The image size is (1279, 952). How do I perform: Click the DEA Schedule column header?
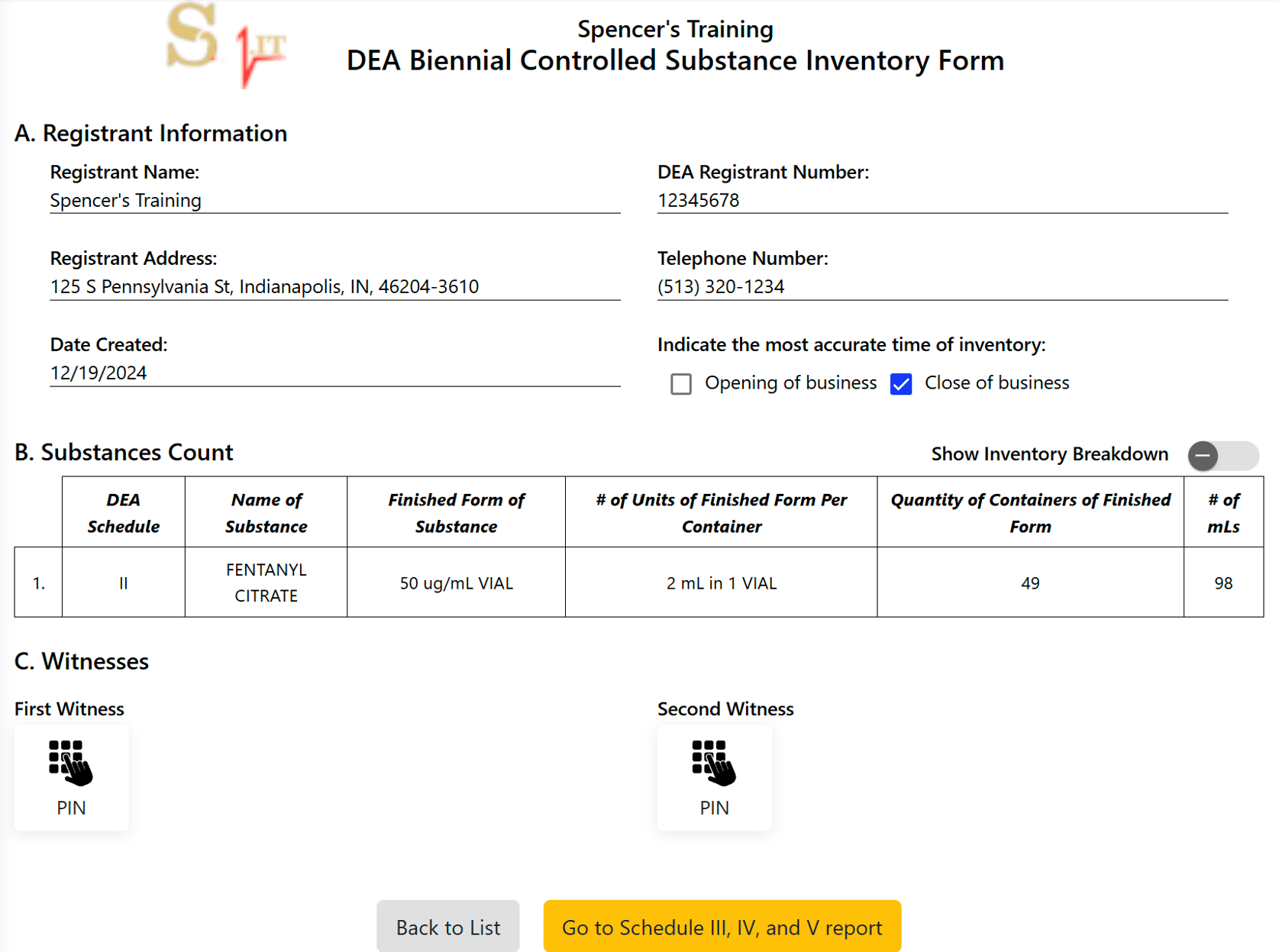pyautogui.click(x=123, y=512)
